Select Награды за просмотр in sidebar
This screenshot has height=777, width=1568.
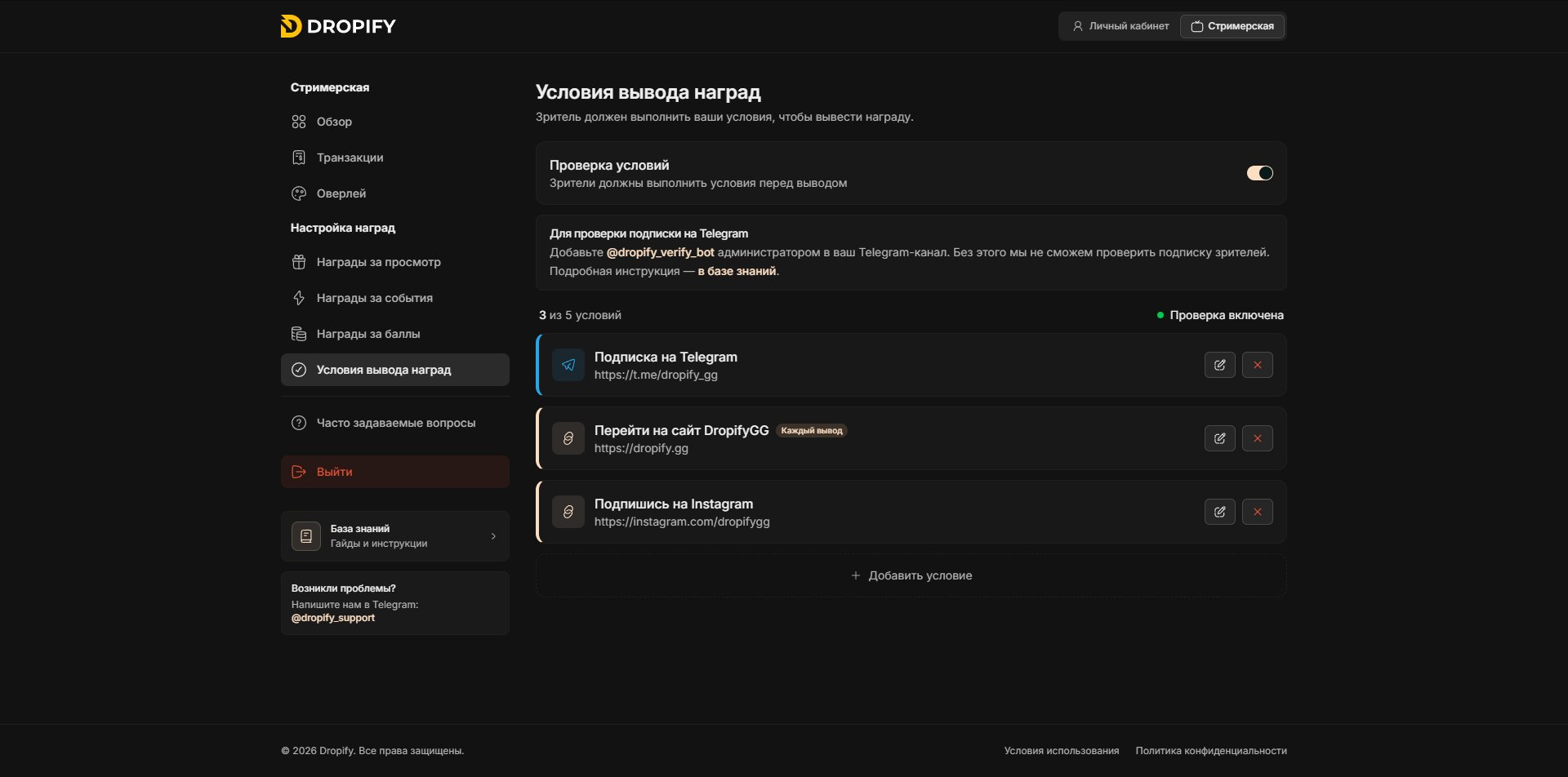(x=395, y=262)
